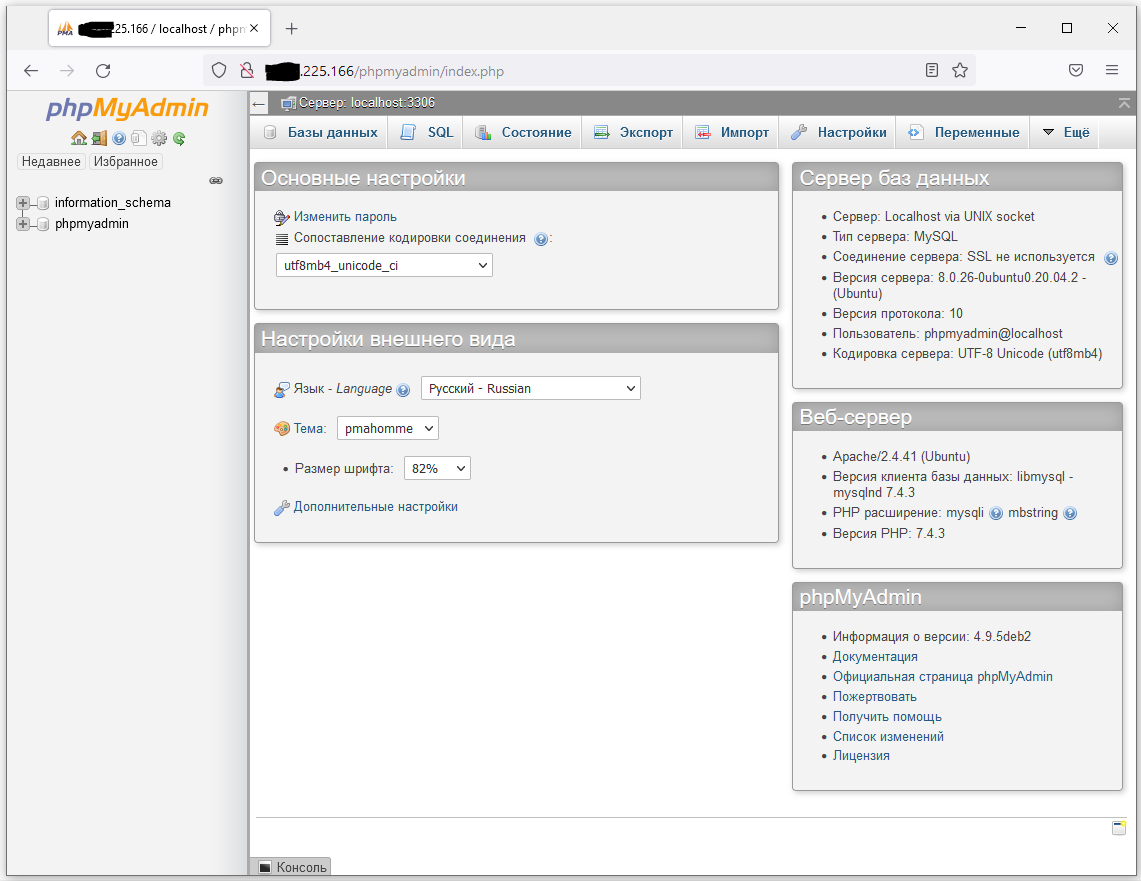Open the Импорт tab
Screen dimensions: 1141x881
[x=731, y=132]
